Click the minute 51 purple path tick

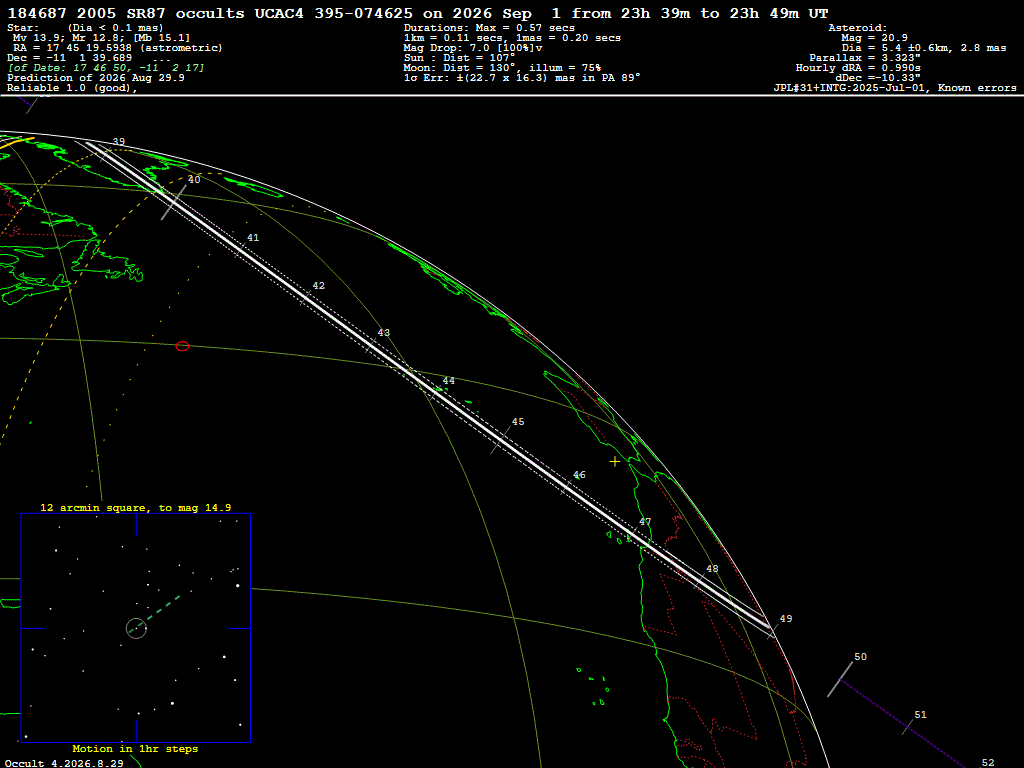click(907, 726)
